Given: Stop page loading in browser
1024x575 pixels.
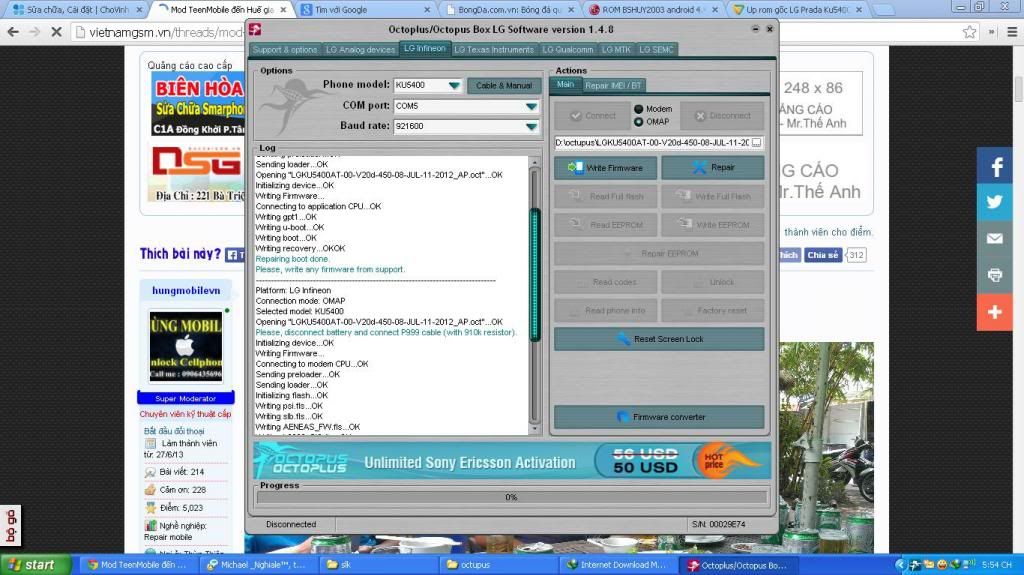Looking at the screenshot, I should (56, 31).
